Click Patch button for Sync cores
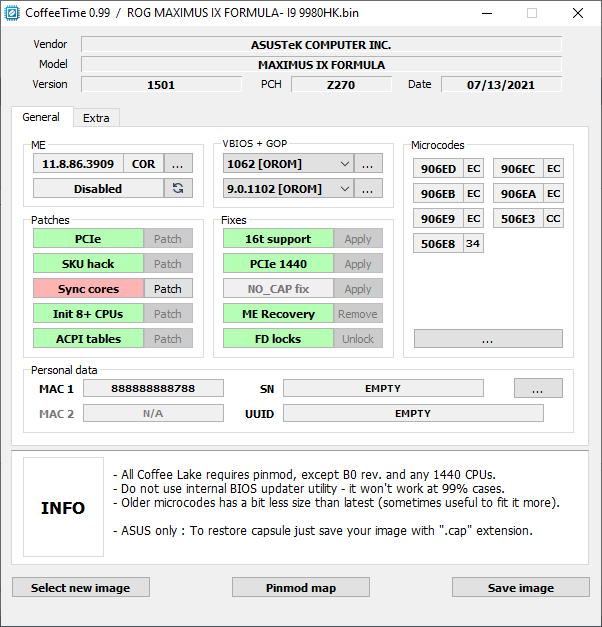The image size is (602, 627). point(168,289)
